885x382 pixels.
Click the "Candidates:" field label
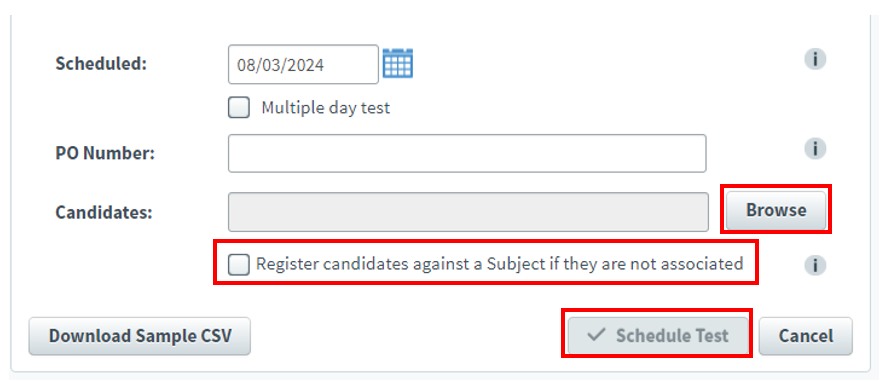[x=104, y=212]
